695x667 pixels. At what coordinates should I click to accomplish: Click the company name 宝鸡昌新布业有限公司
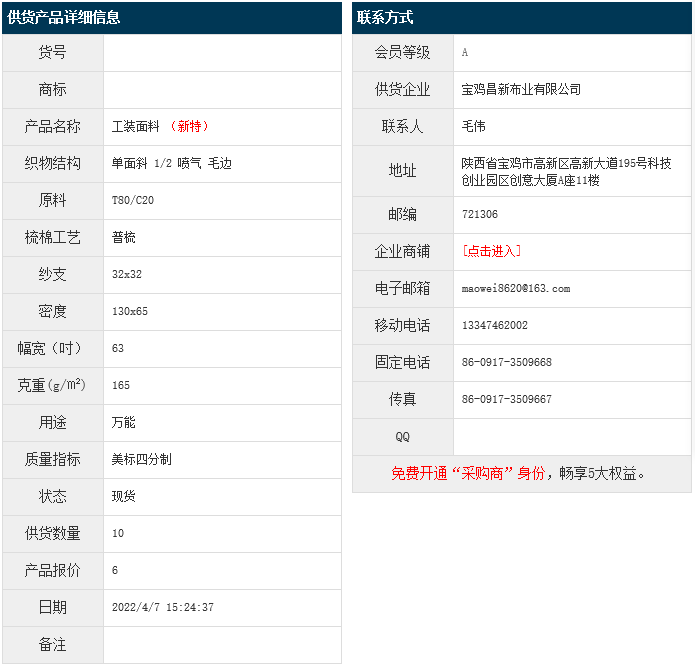pos(521,89)
